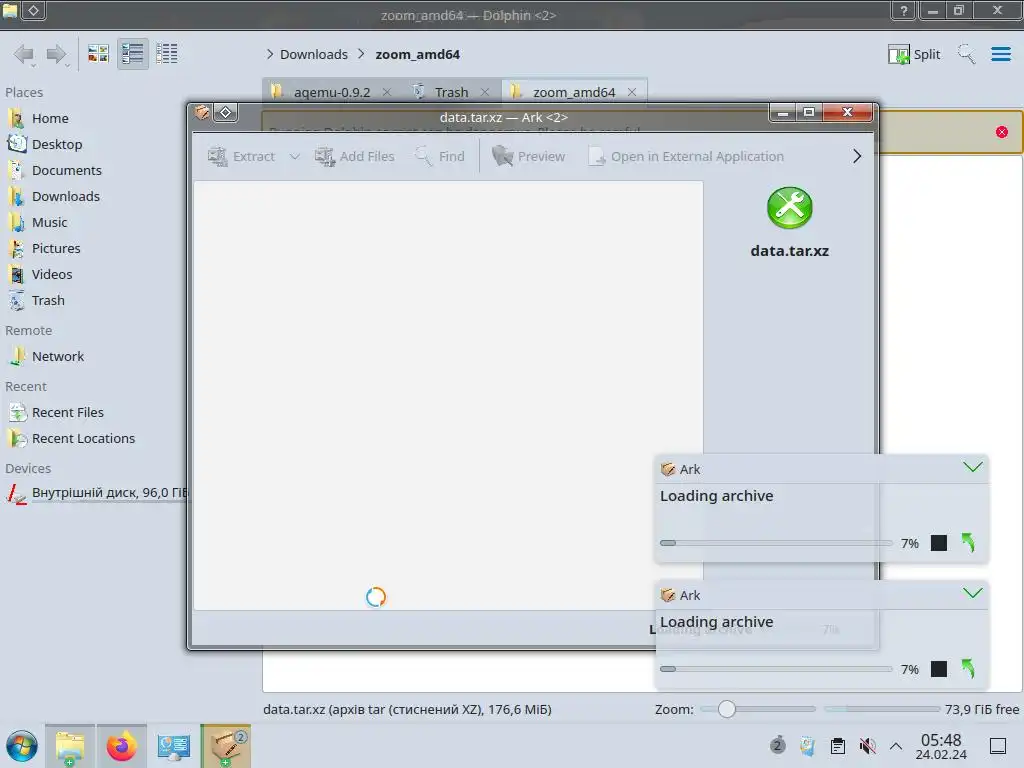Collapse the upper Ark notification
Viewport: 1024px width, 768px height.
point(972,467)
